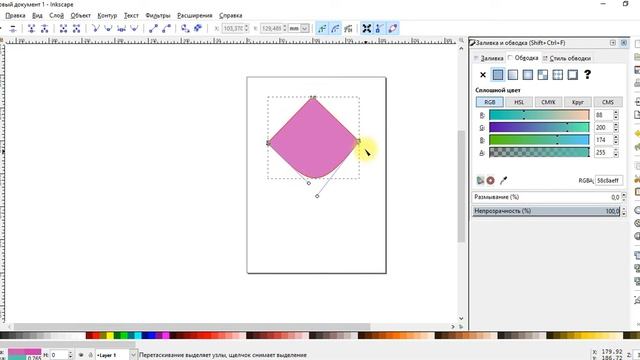640x360 pixels.
Task: Convert selected segments to lines
Action: [153, 29]
